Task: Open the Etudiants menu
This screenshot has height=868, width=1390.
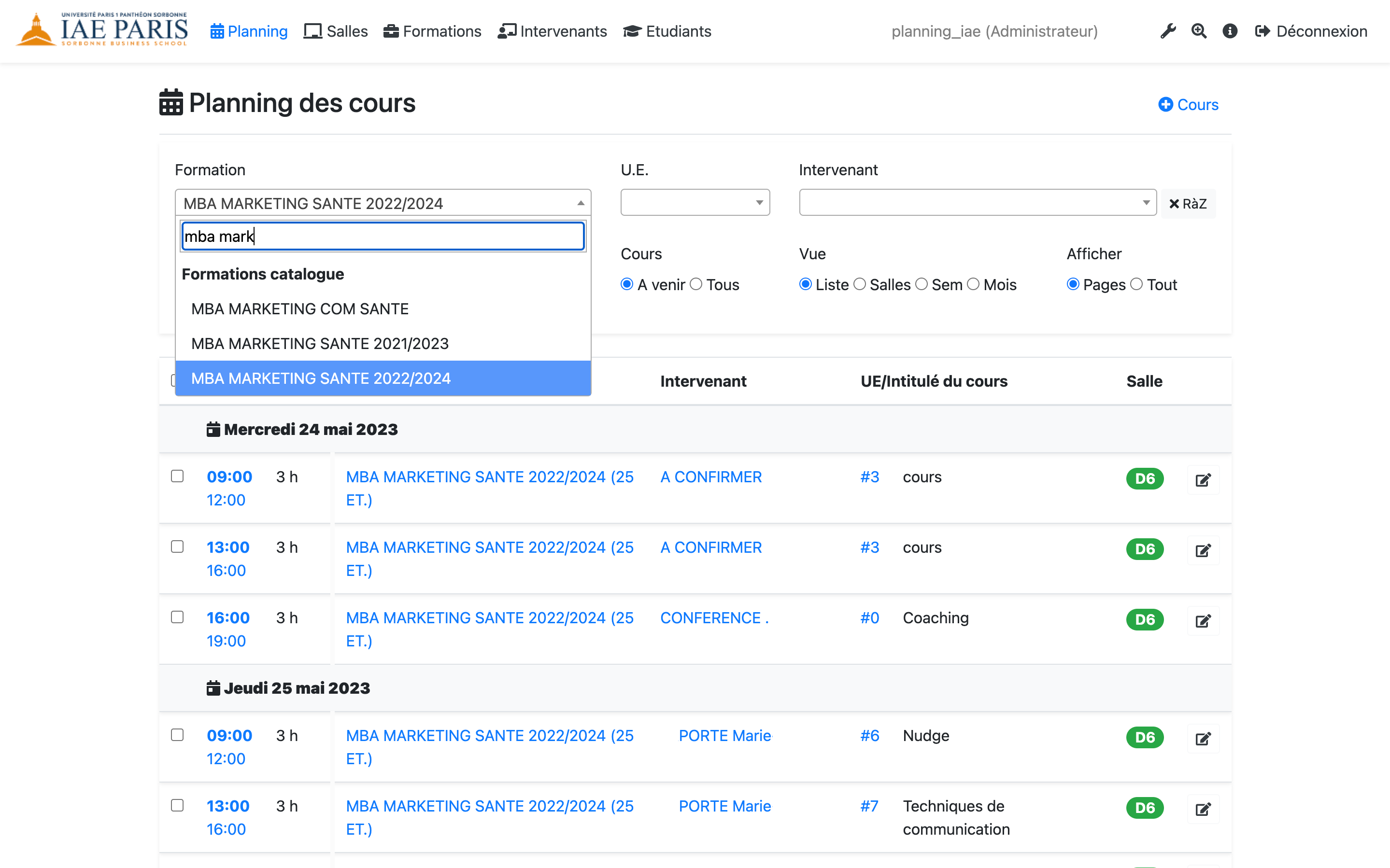Action: tap(667, 31)
